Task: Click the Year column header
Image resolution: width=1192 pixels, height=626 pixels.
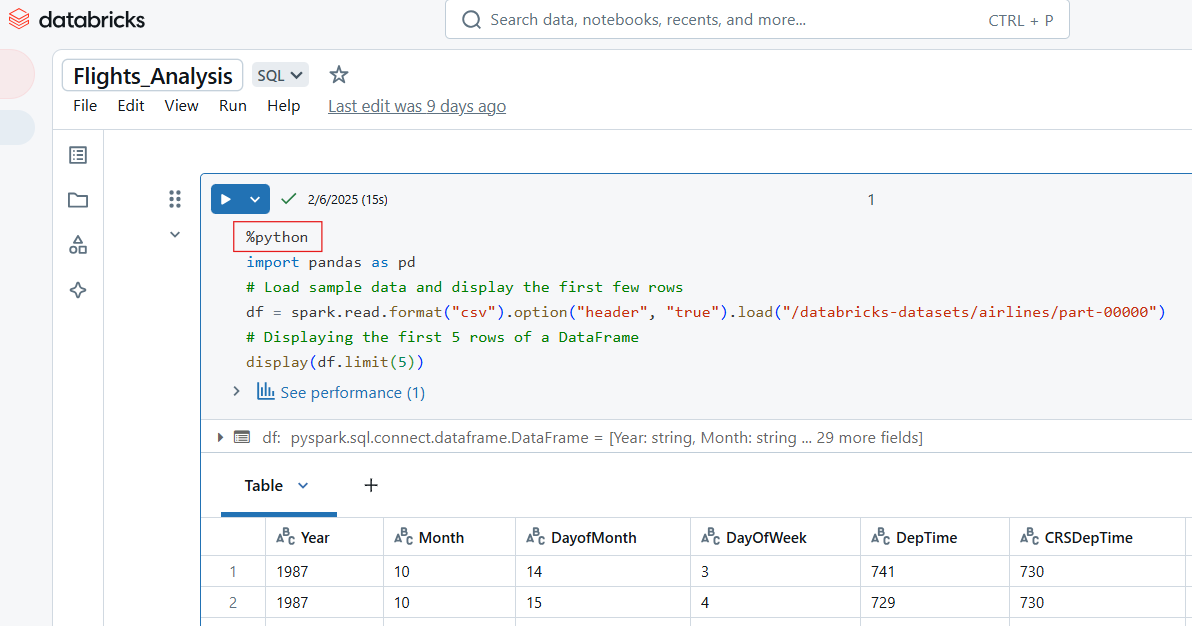Action: click(x=325, y=537)
